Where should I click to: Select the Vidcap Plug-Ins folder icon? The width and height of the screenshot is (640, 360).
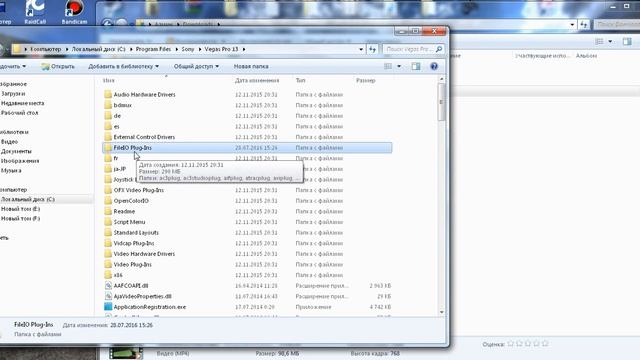(x=108, y=243)
